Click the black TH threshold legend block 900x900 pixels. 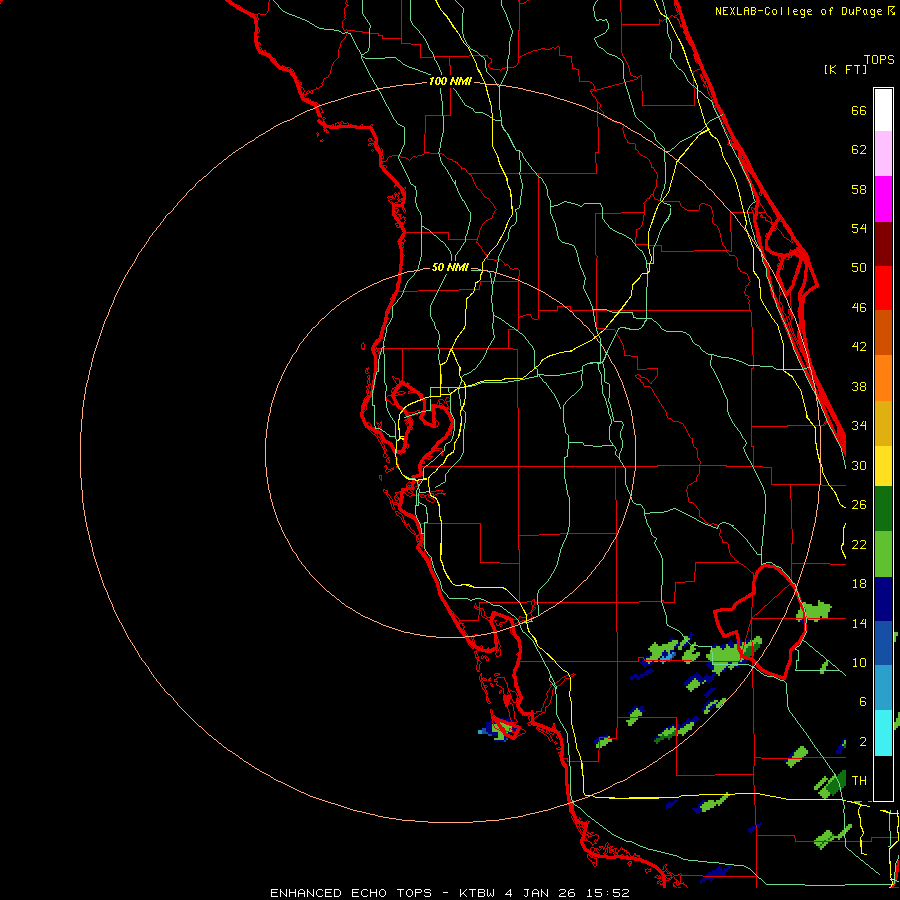883,778
